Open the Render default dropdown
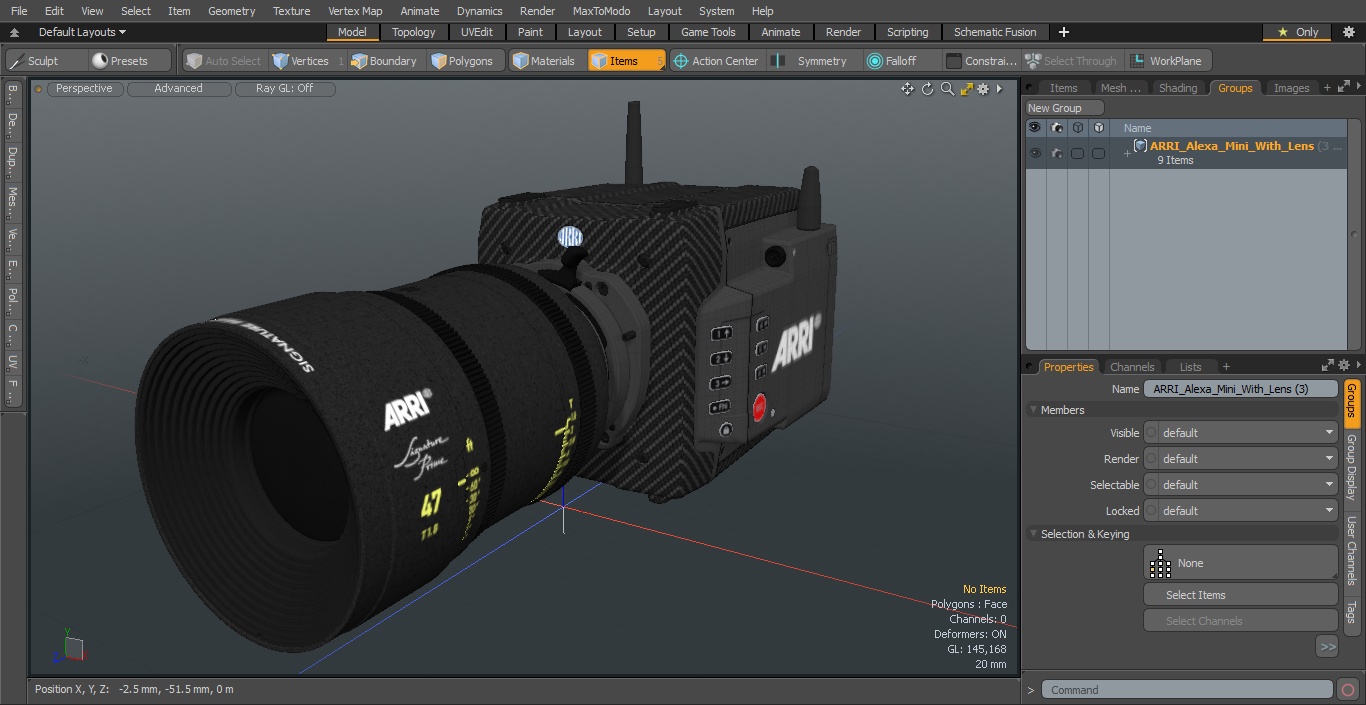Screen dimensions: 1366x705 click(x=1241, y=459)
